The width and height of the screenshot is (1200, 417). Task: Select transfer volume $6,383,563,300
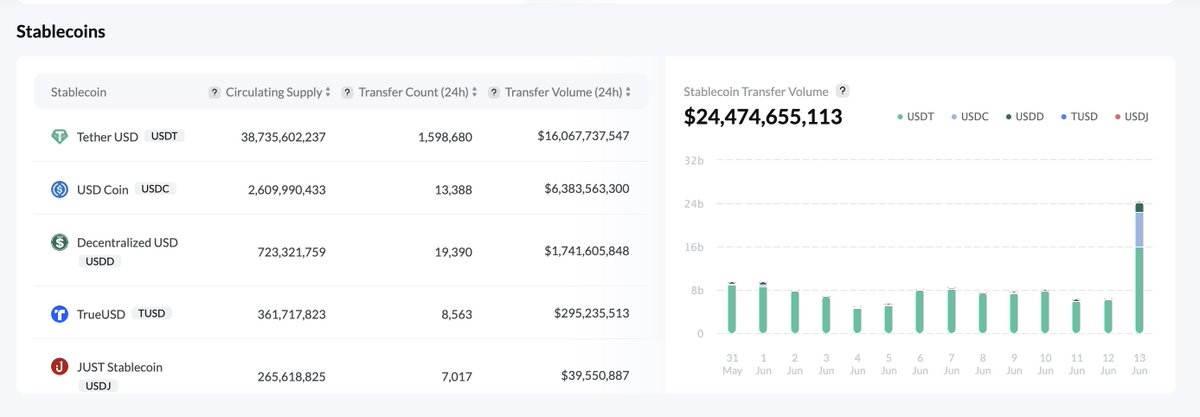click(x=587, y=188)
